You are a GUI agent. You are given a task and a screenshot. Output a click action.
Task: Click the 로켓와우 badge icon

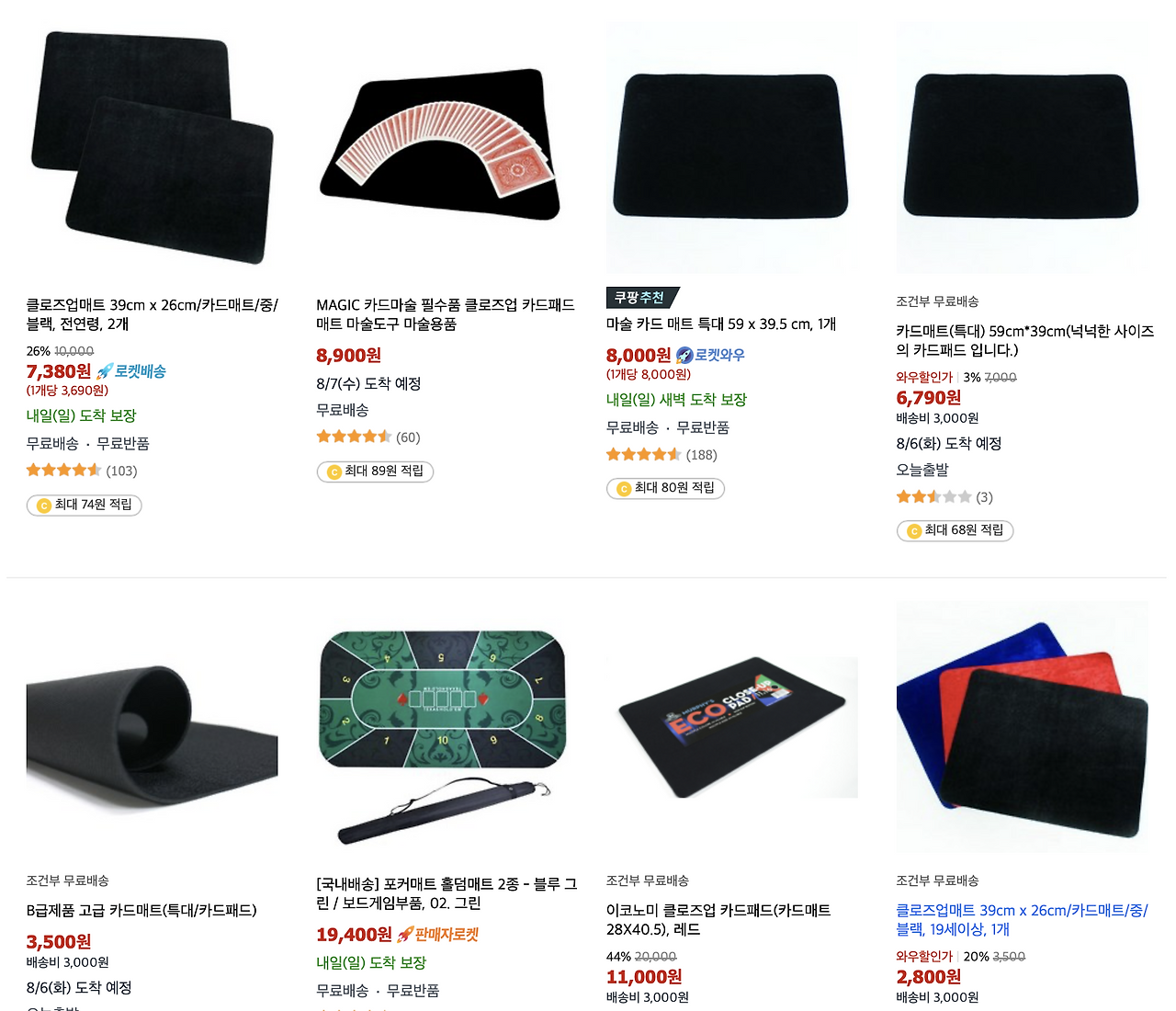(684, 355)
